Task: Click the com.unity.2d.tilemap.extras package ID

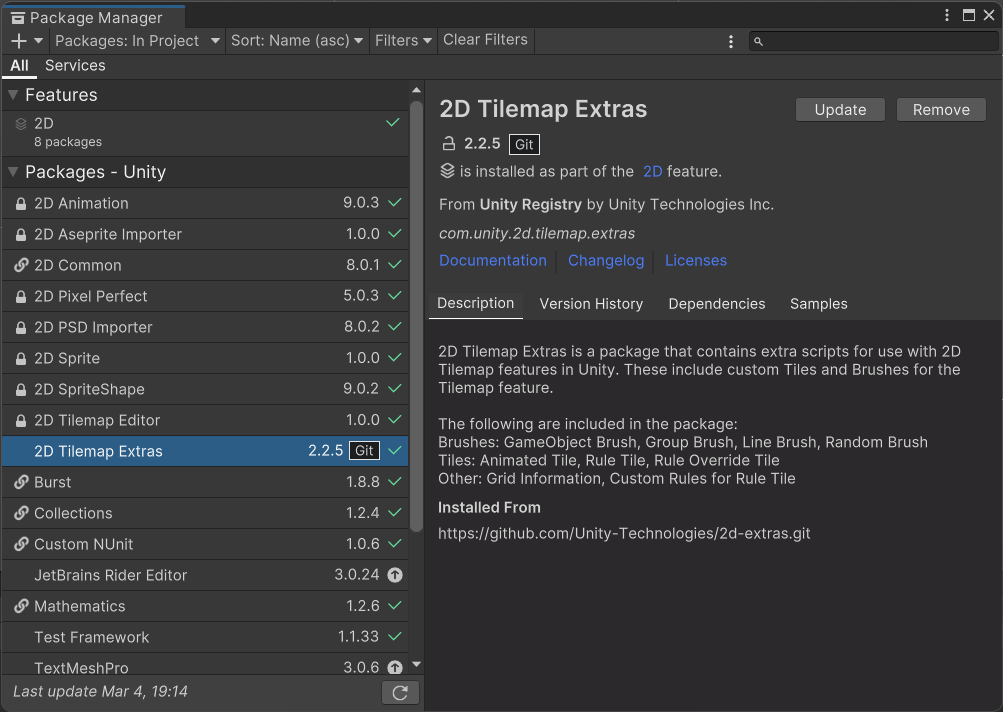Action: click(x=537, y=233)
